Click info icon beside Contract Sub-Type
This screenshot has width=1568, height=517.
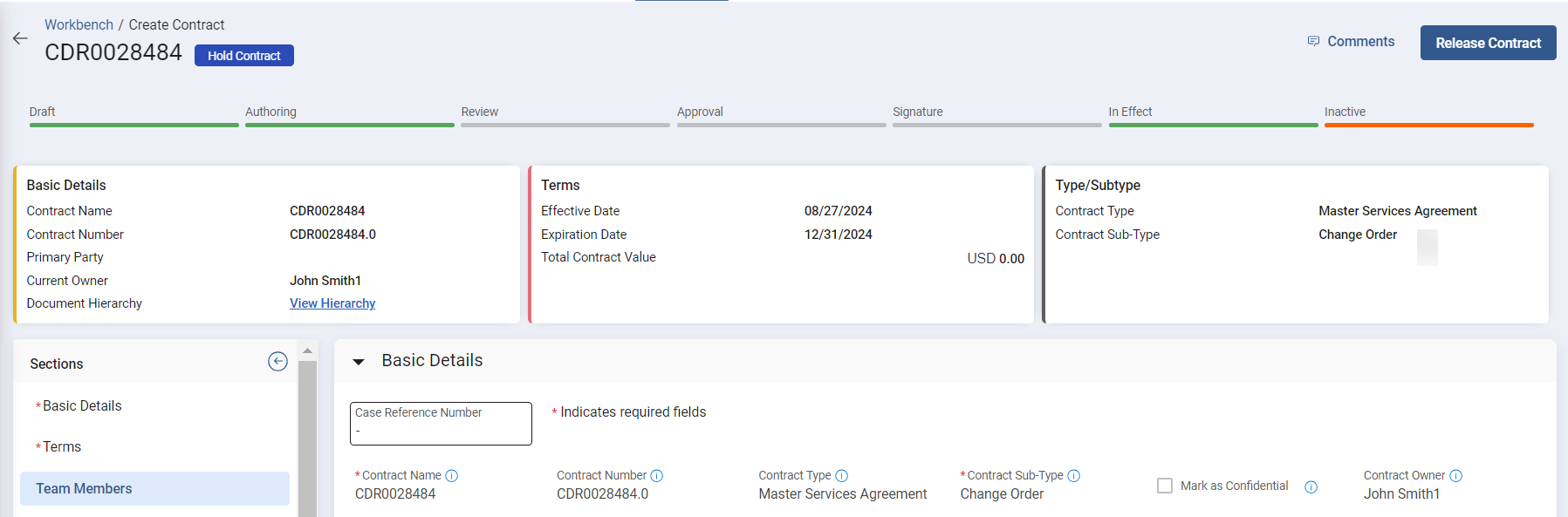tap(1074, 476)
